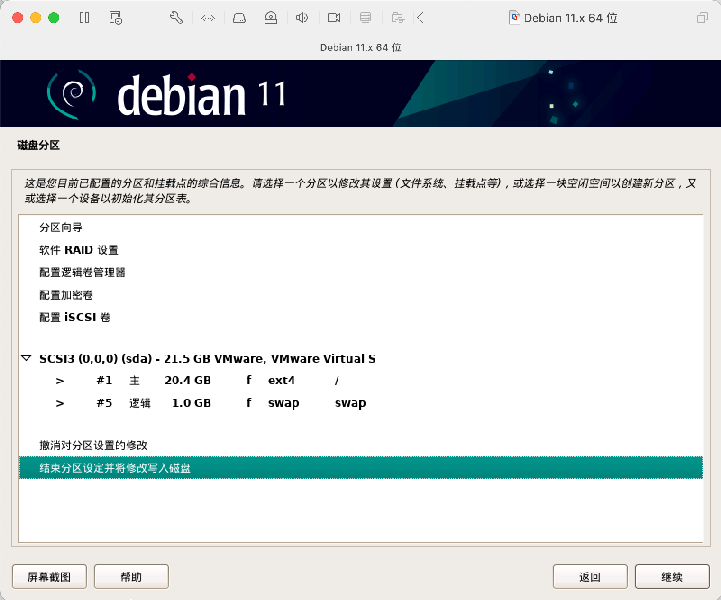Click the sound speaker icon

[302, 18]
